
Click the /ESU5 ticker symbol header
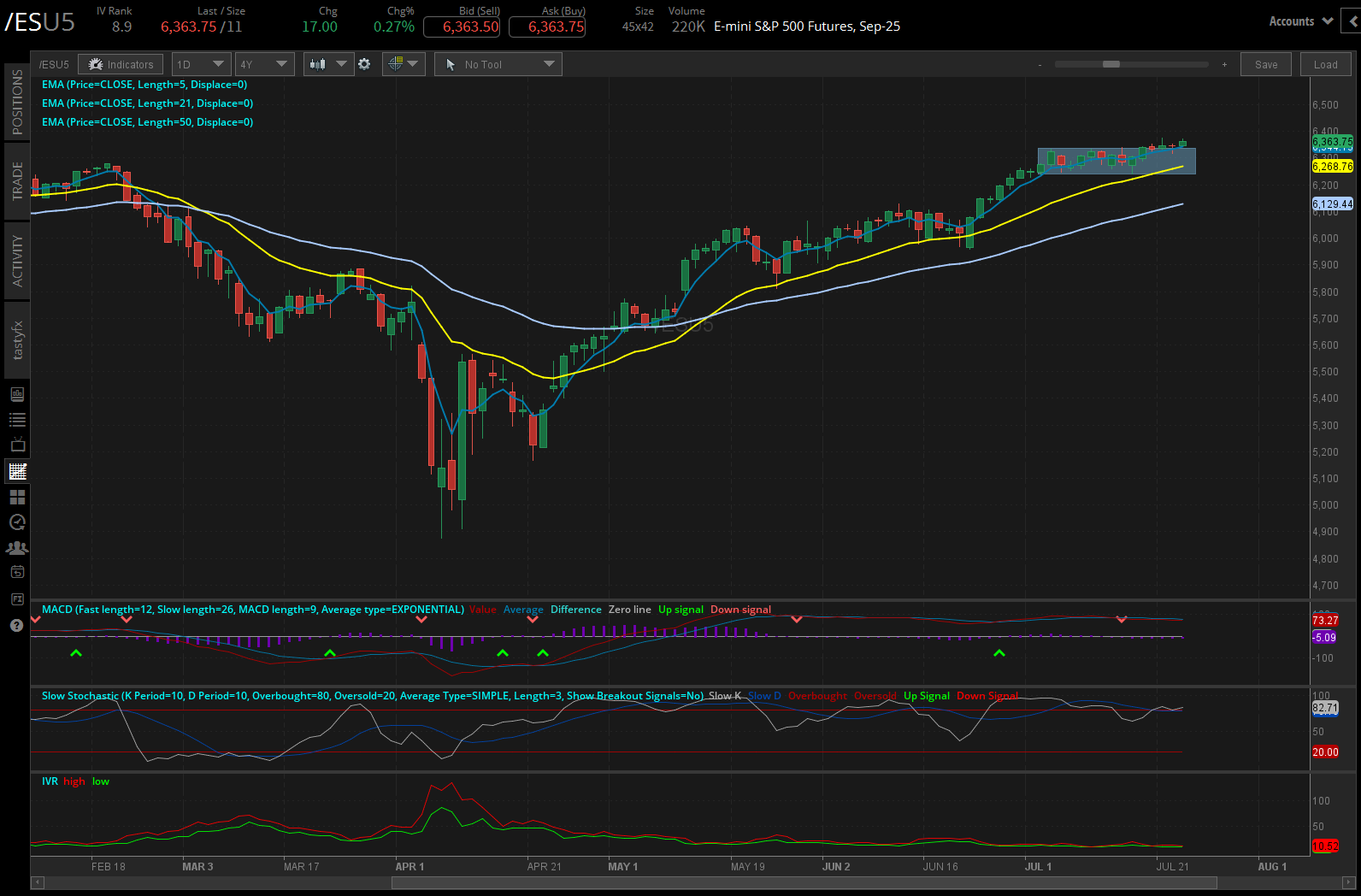point(39,21)
